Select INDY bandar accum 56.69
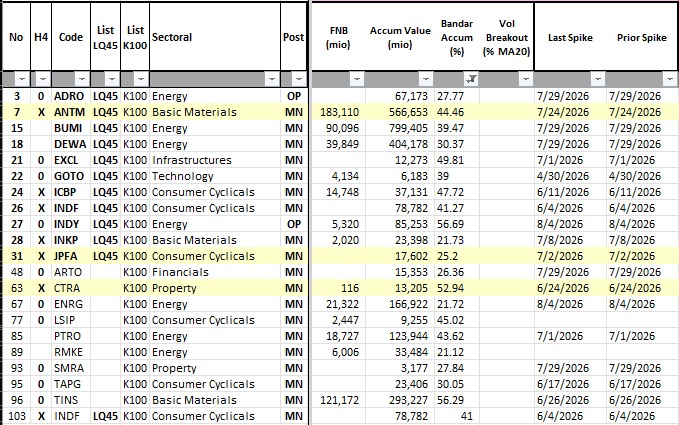The height and width of the screenshot is (425, 679). [457, 224]
